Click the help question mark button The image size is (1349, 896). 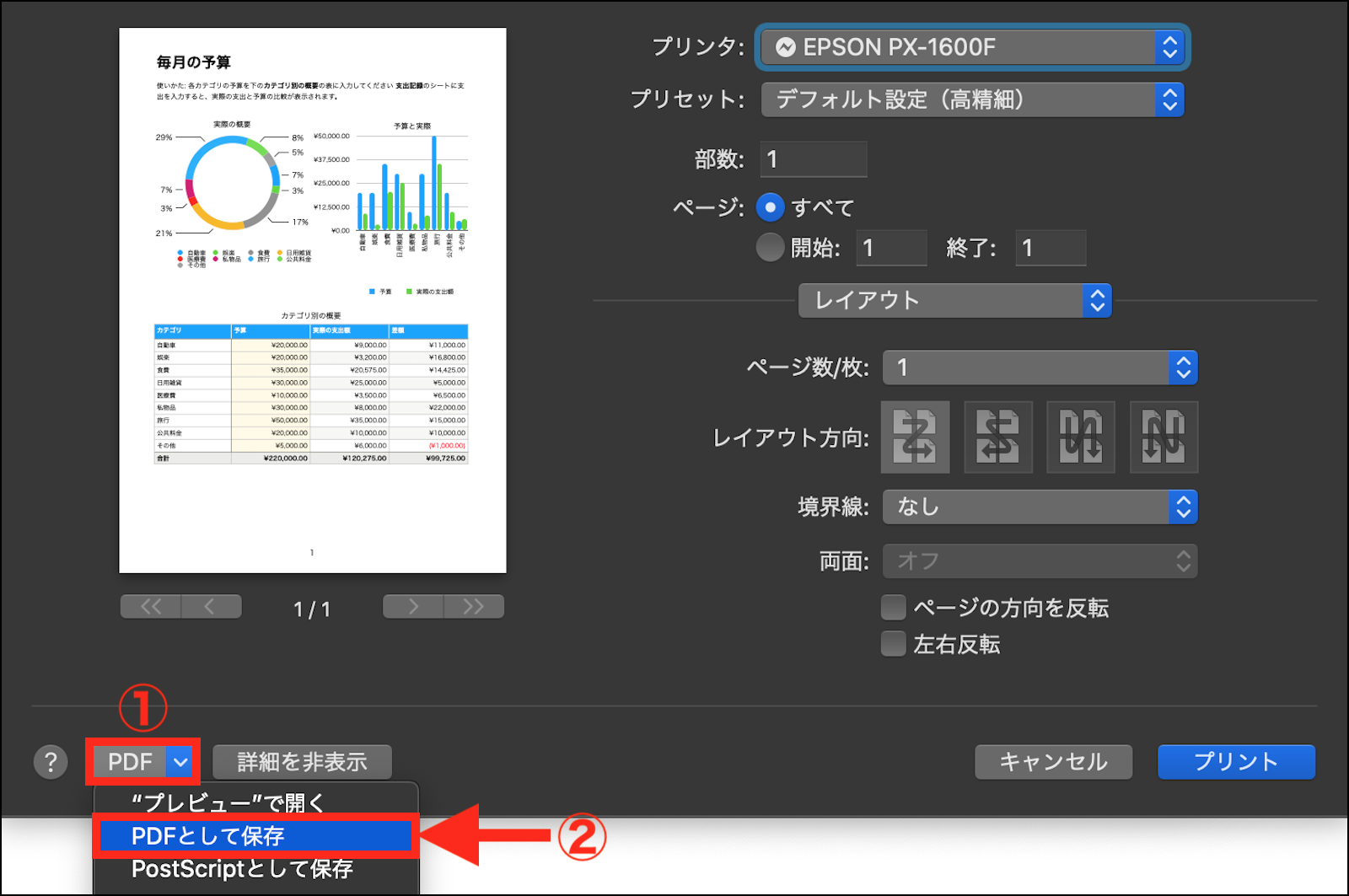pyautogui.click(x=51, y=762)
